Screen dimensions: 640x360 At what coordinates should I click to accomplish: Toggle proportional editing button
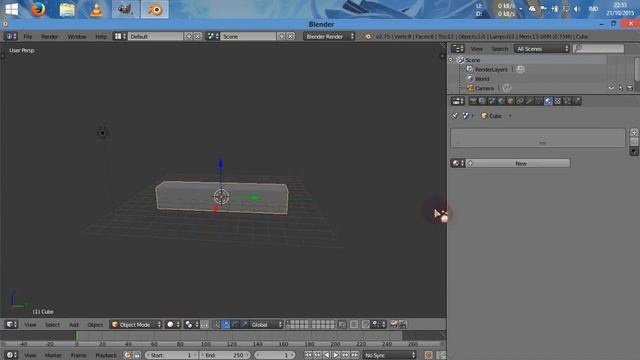pos(353,324)
